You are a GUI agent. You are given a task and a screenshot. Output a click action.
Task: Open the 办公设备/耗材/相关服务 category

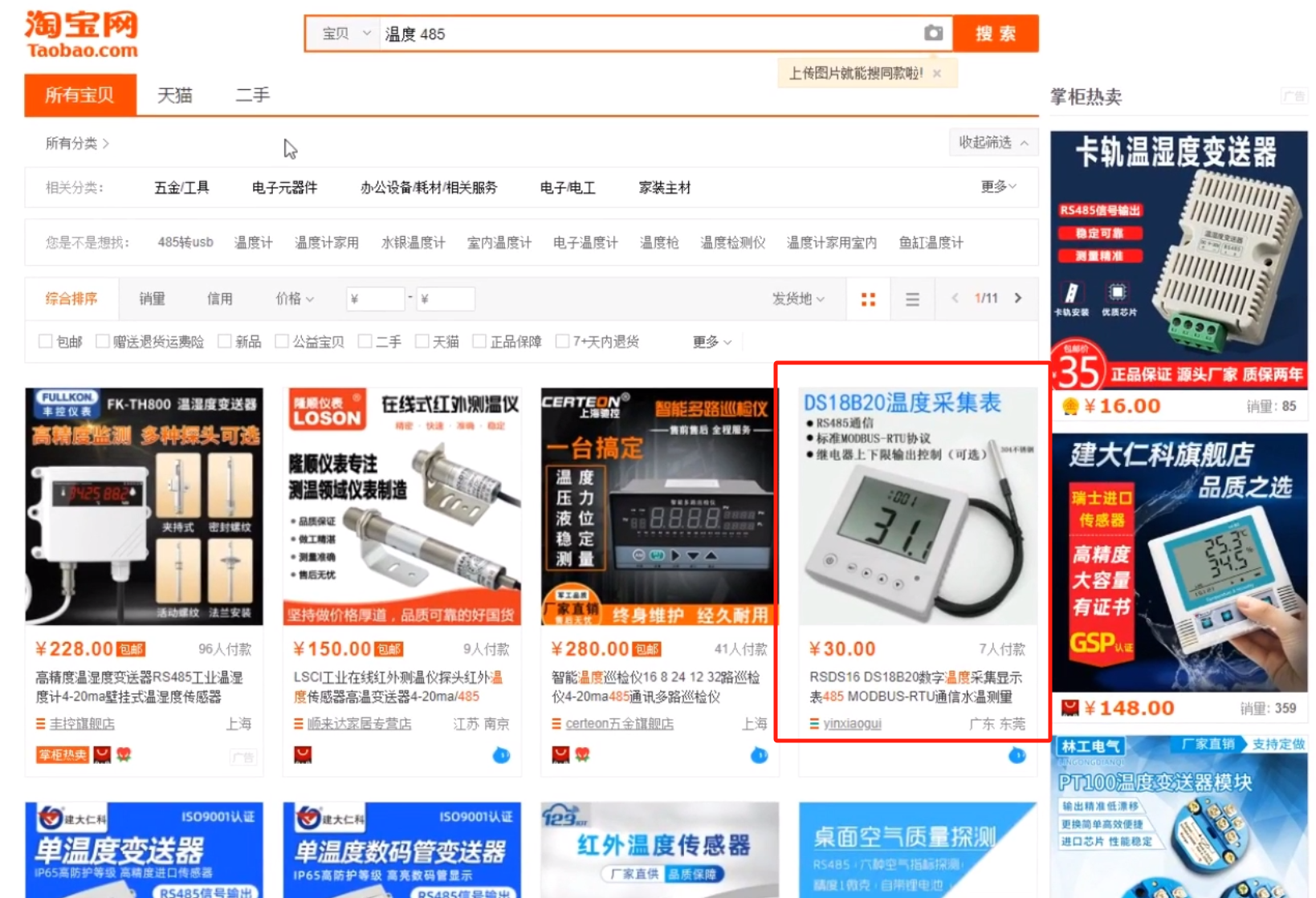coord(429,188)
